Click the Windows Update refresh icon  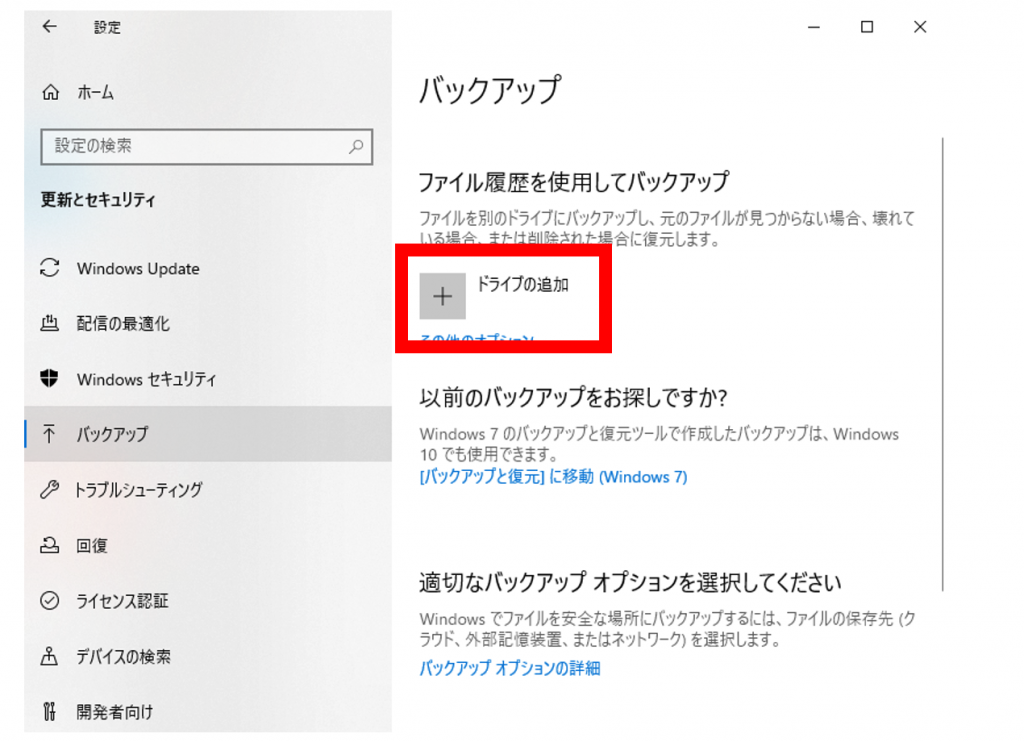[x=49, y=268]
